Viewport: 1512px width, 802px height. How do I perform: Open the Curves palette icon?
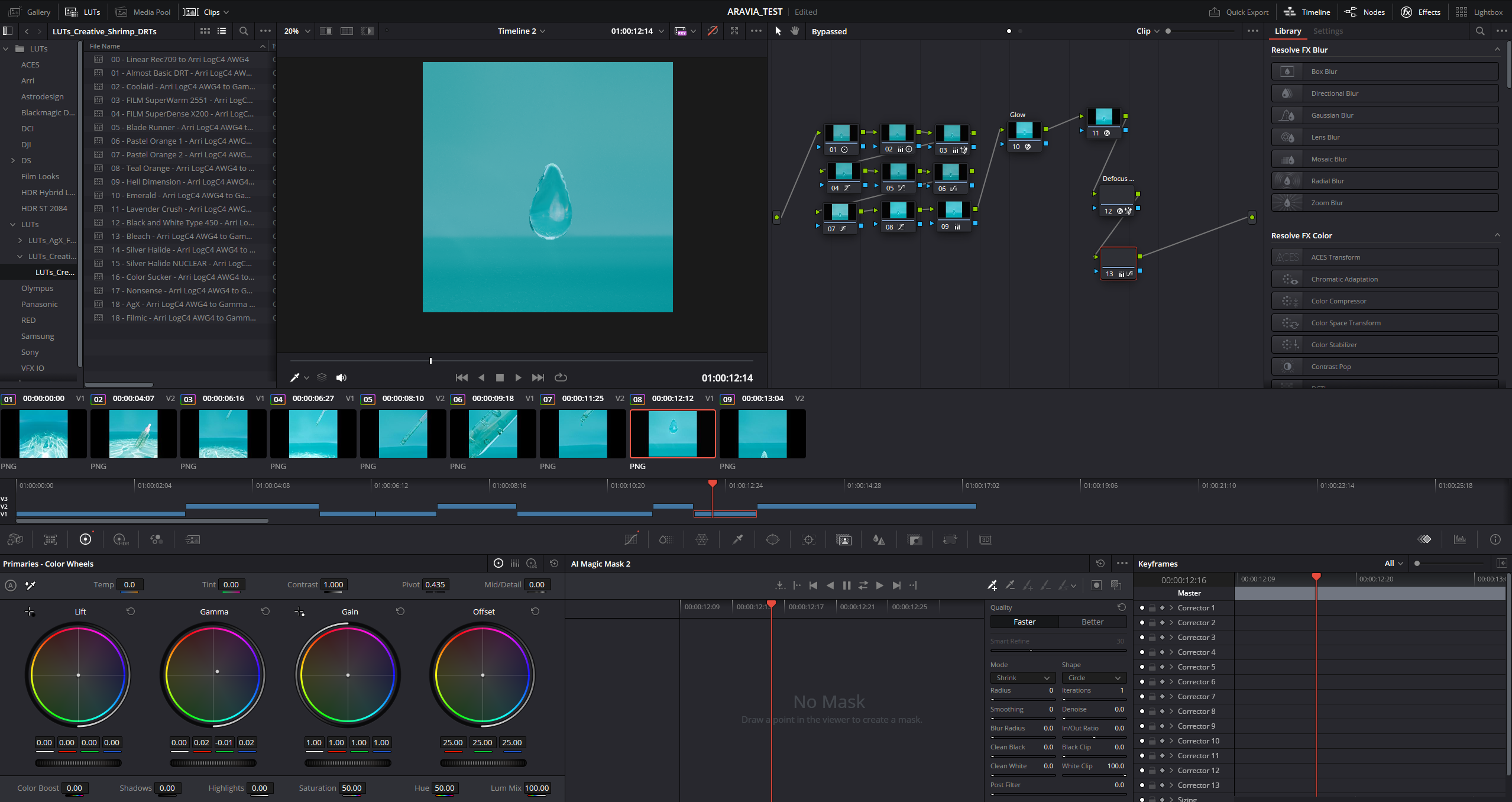[631, 539]
